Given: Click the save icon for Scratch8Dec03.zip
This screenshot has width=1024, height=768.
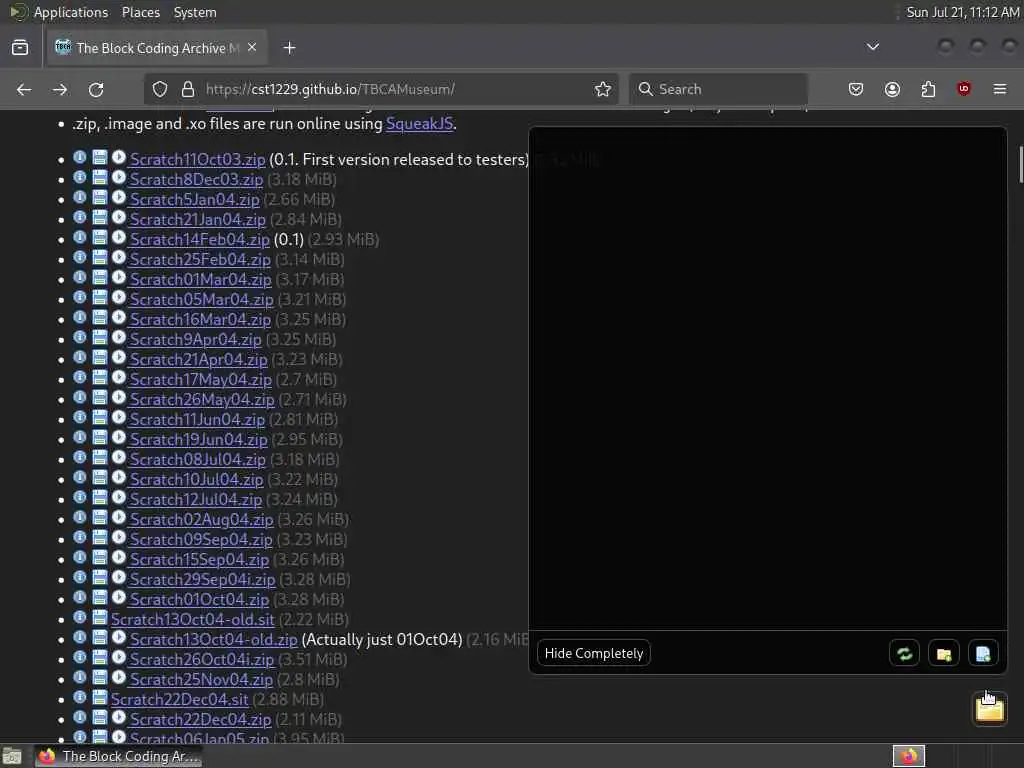Looking at the screenshot, I should [99, 178].
